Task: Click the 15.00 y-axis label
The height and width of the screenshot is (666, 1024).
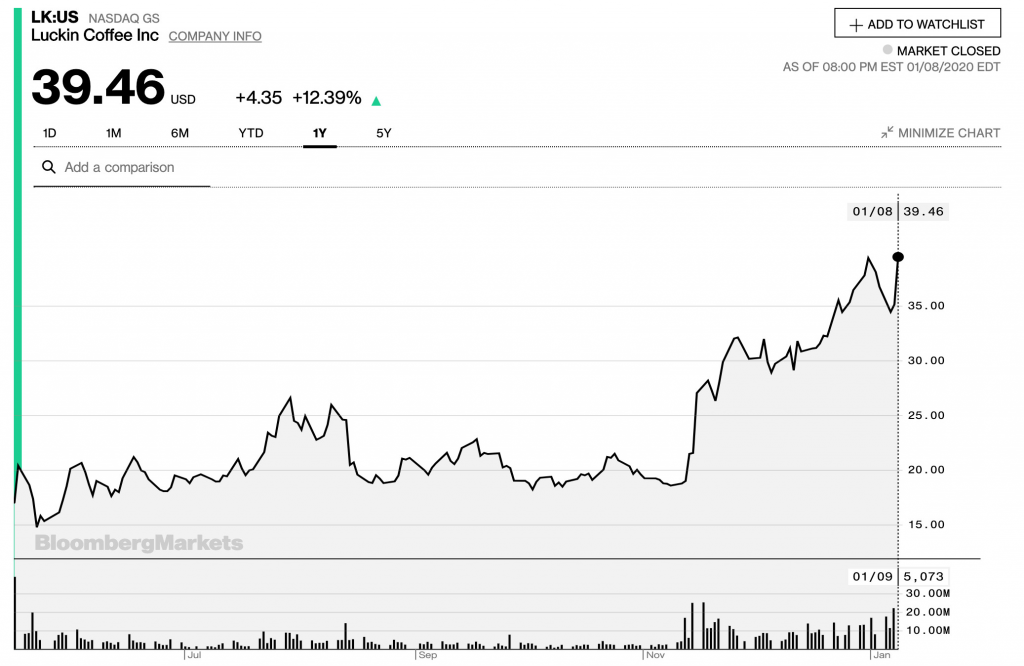Action: 926,524
